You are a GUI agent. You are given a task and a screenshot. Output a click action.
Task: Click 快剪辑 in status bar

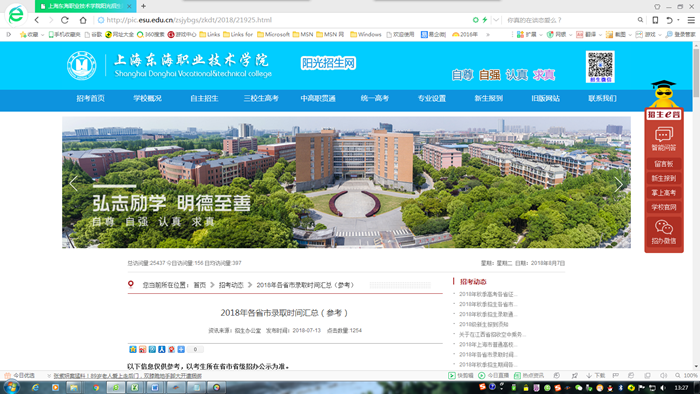[461, 376]
